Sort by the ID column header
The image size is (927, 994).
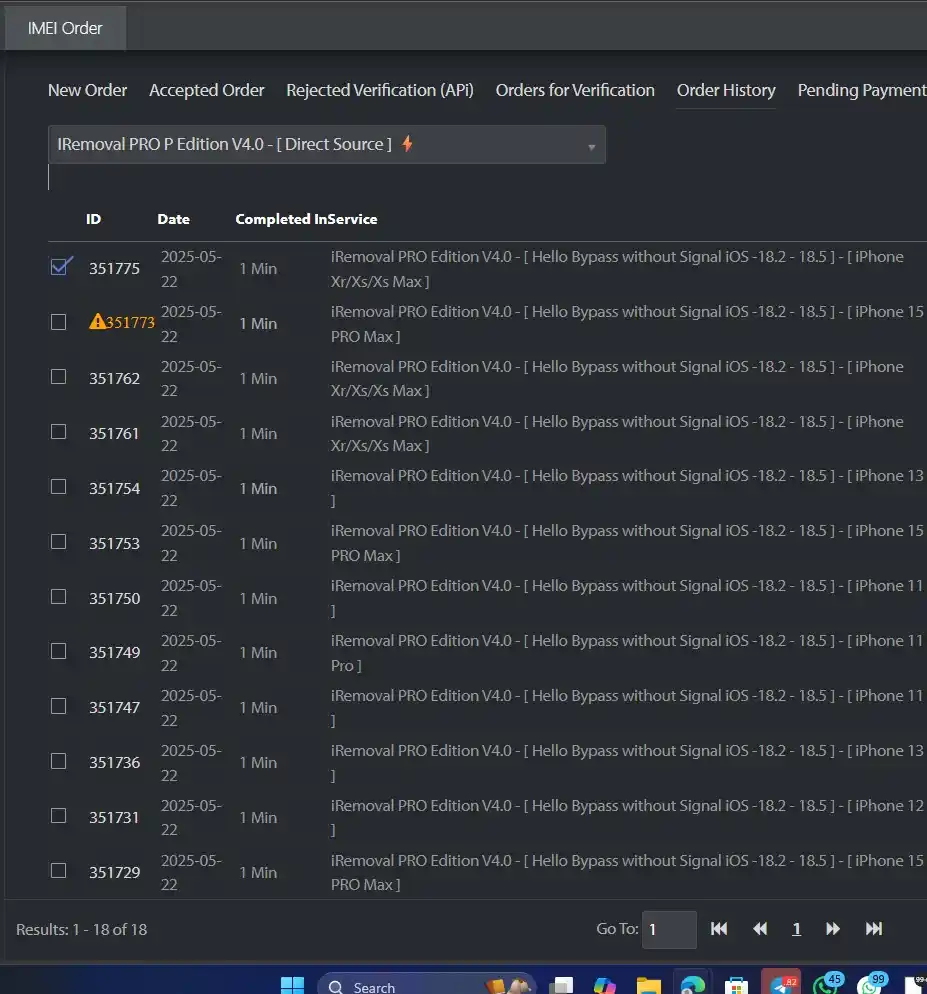pos(93,219)
